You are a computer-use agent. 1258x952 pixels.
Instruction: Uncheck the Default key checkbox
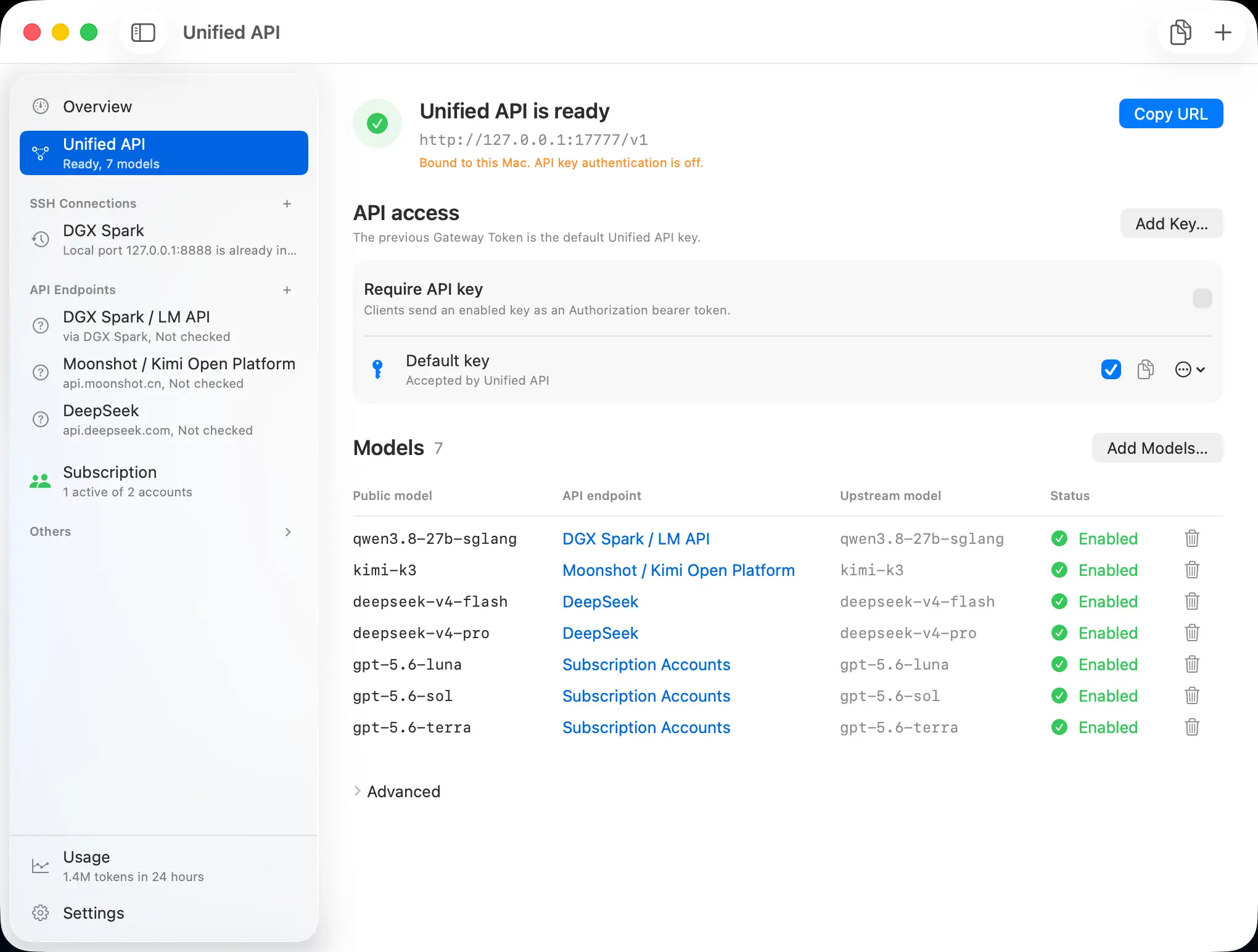[x=1111, y=369]
